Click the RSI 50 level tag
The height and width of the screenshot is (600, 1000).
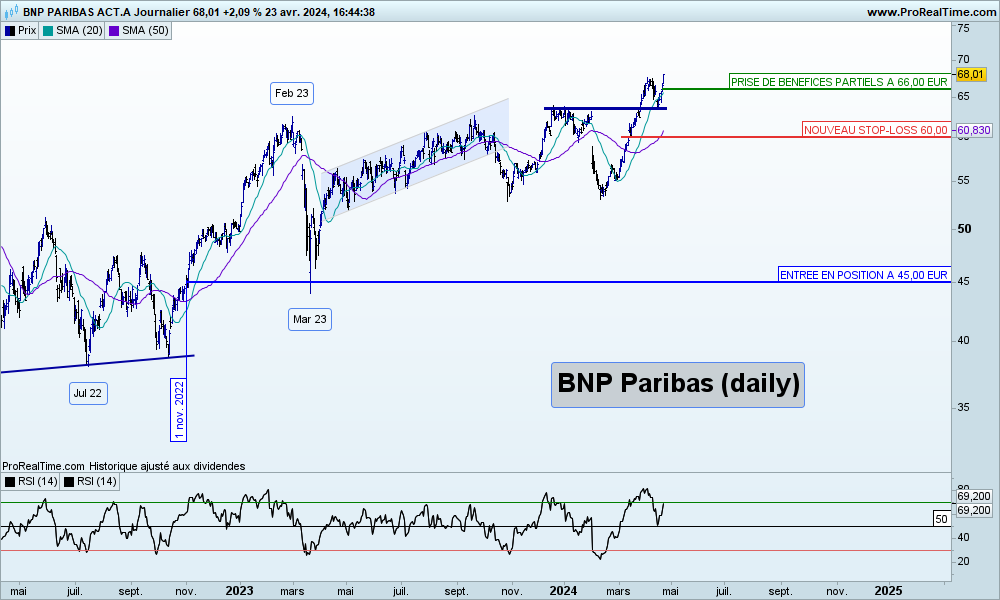(940, 519)
